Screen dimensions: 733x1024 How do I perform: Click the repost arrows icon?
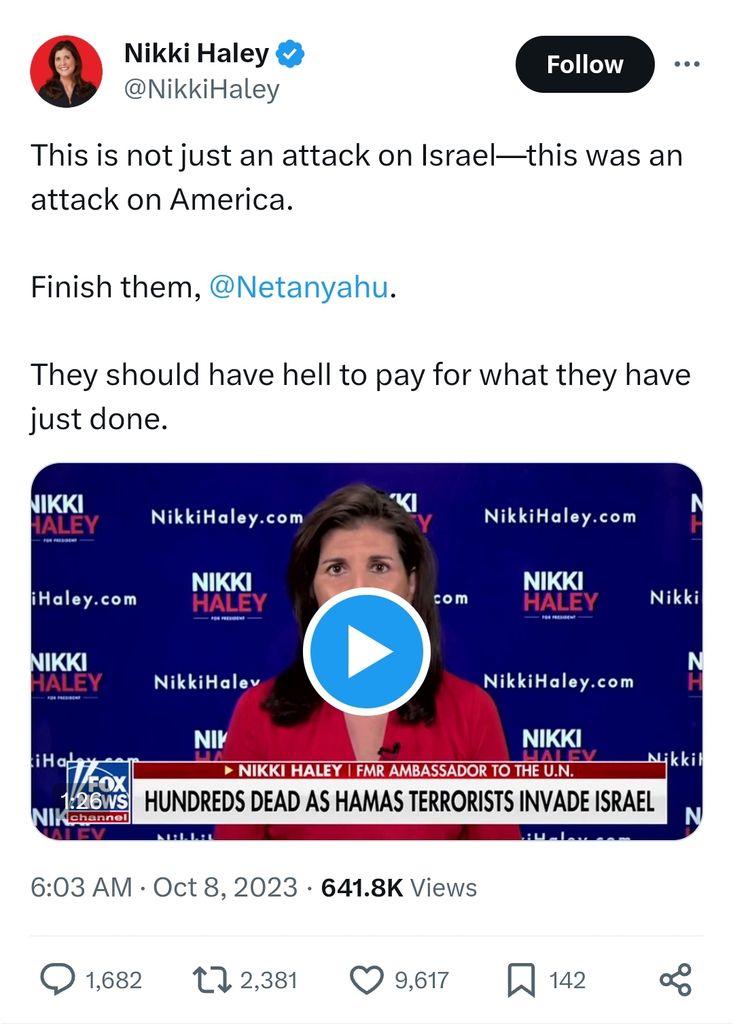tap(212, 980)
